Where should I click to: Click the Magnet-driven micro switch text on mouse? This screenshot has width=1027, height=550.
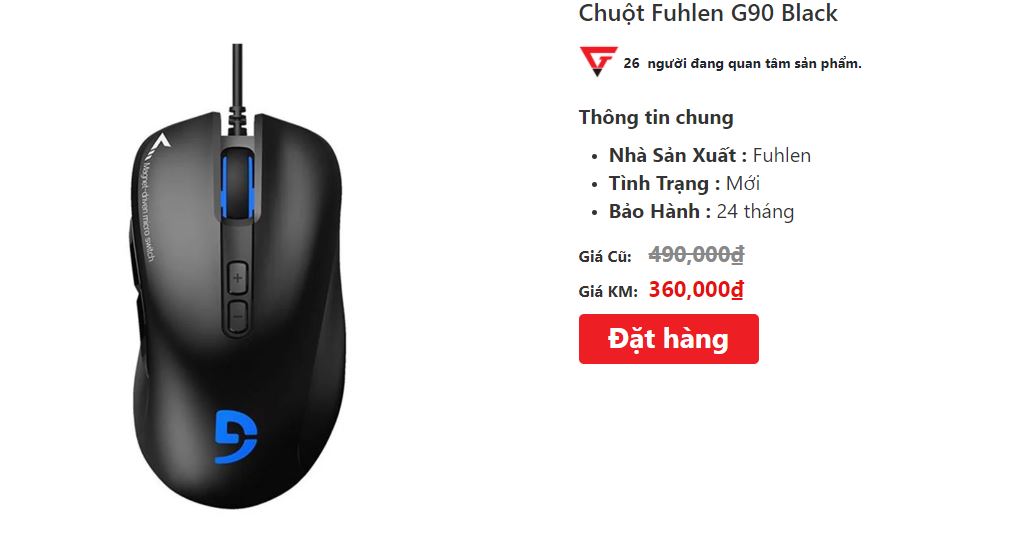[147, 211]
